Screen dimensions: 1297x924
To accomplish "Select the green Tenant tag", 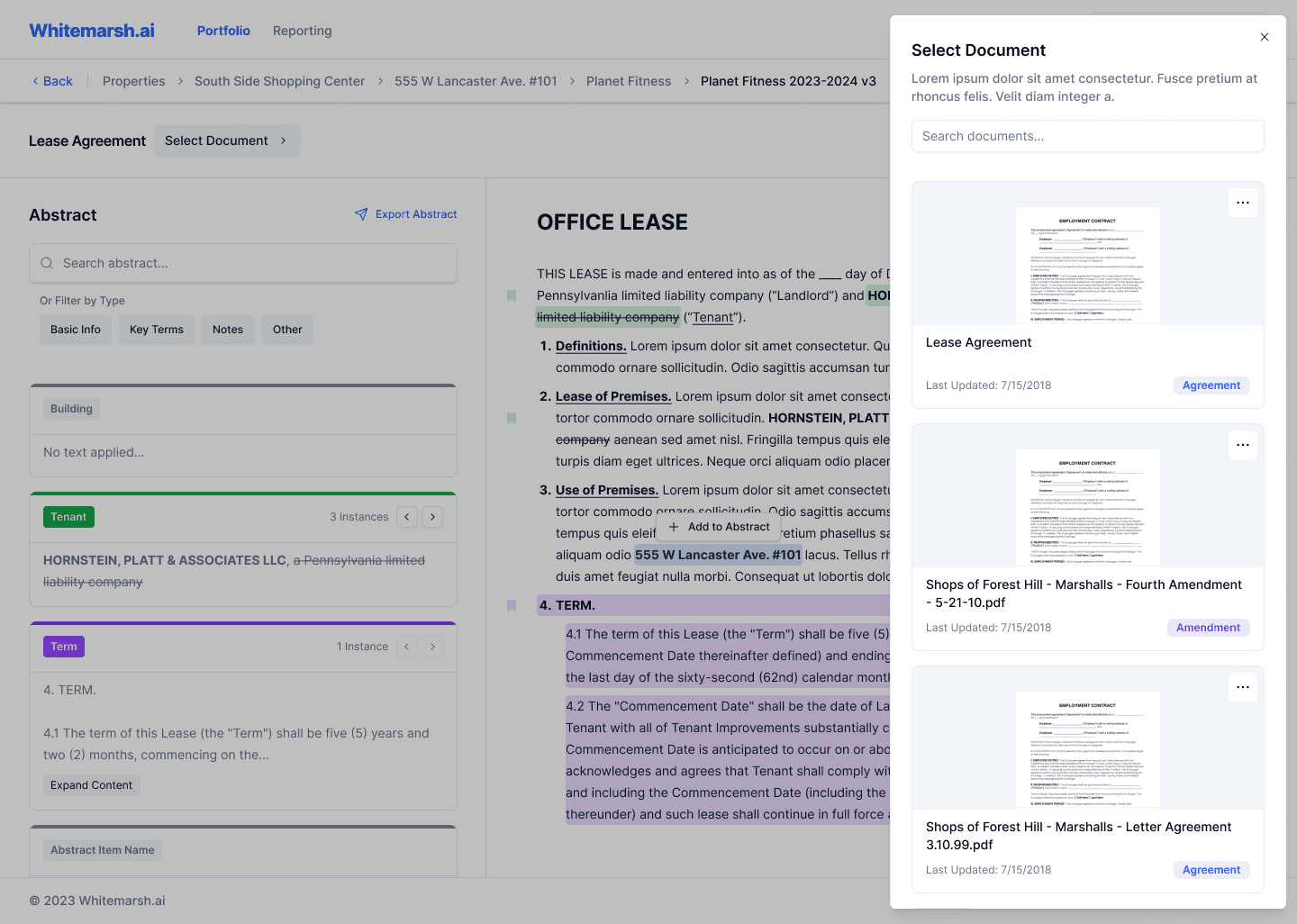I will click(69, 517).
